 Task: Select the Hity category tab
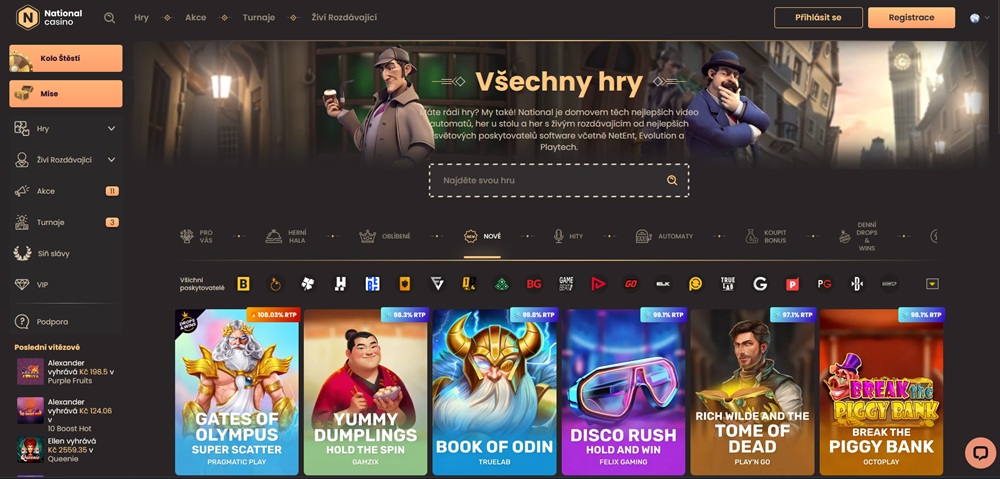(x=568, y=237)
